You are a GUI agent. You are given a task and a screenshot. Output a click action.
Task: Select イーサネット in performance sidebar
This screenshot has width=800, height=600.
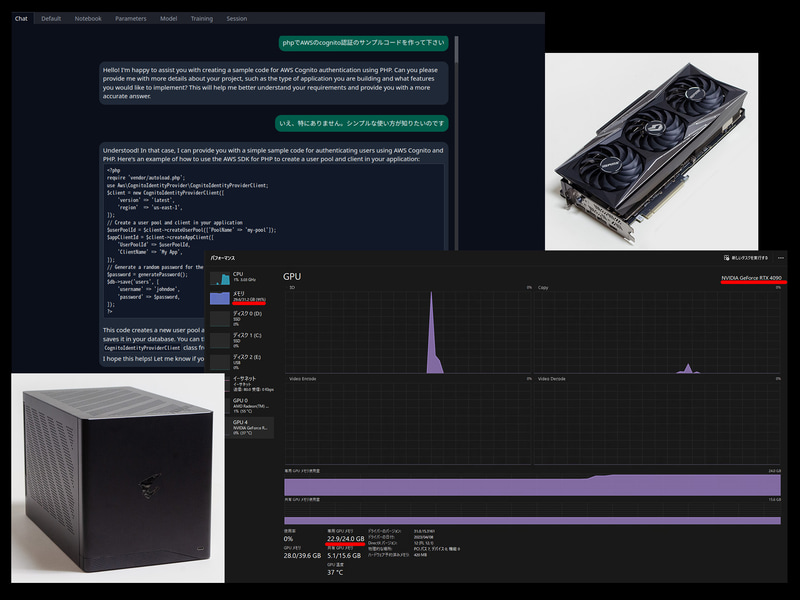250,383
